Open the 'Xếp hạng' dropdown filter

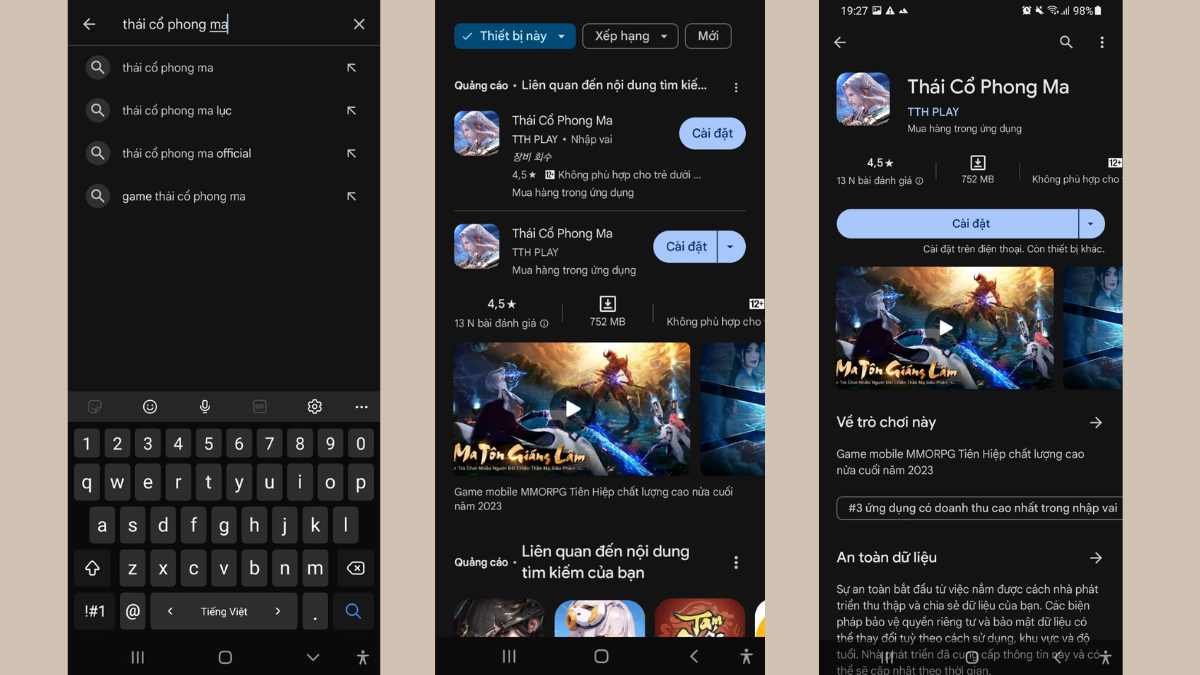click(630, 36)
